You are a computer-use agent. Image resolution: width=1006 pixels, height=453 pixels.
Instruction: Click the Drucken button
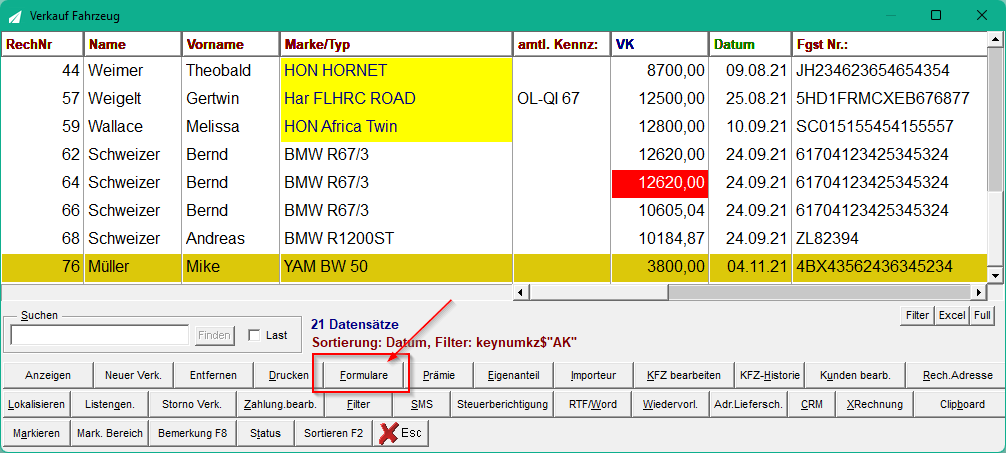pyautogui.click(x=289, y=375)
